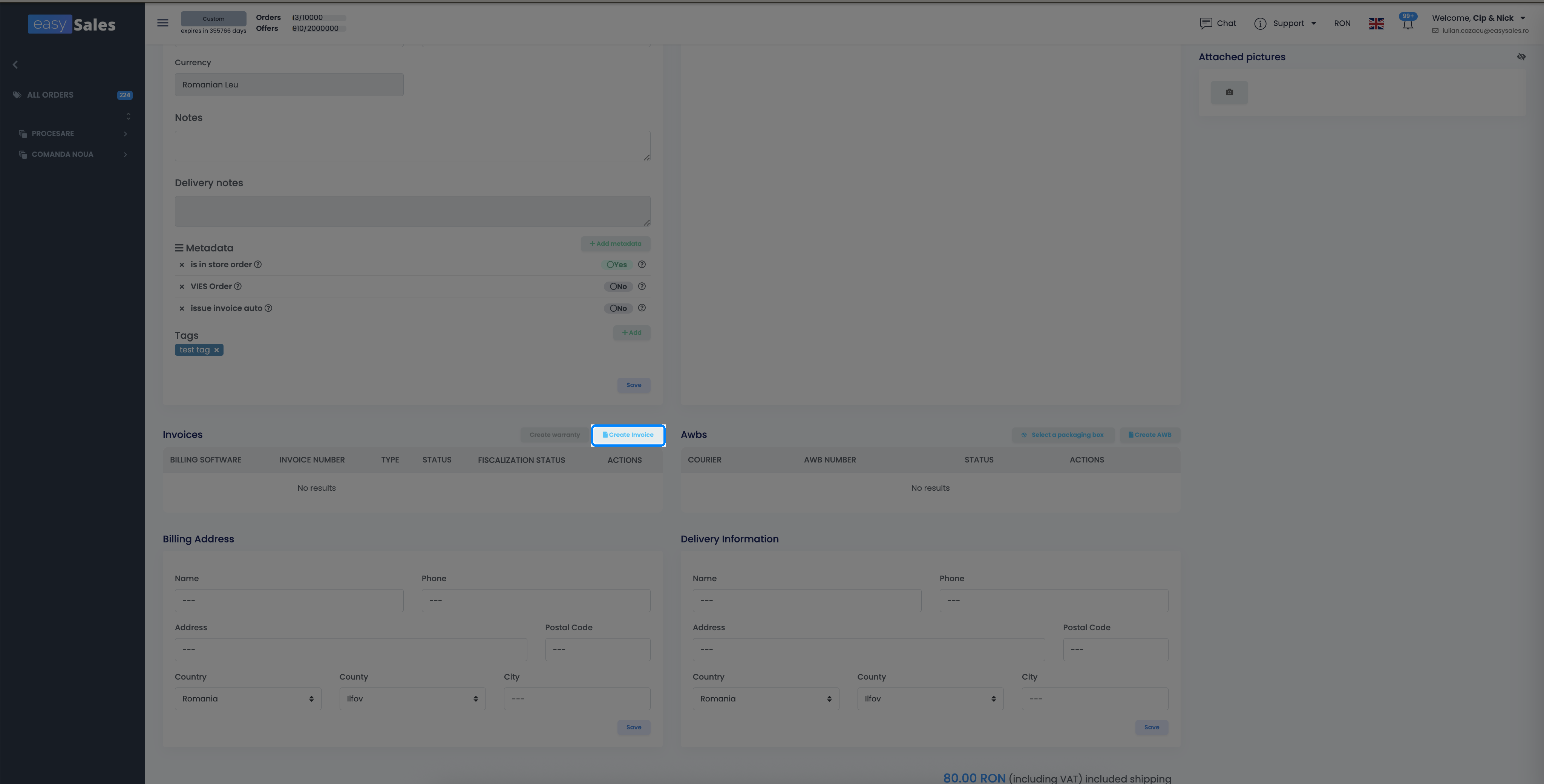Click the Create AWB button

click(1150, 435)
